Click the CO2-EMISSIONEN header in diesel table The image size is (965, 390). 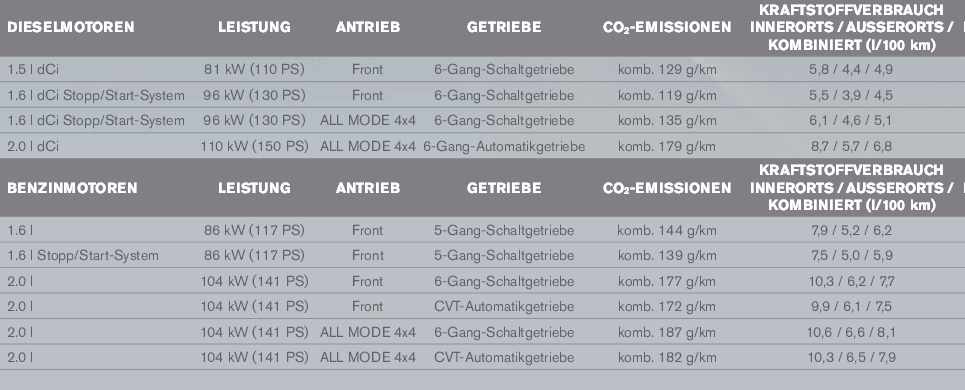(x=667, y=28)
